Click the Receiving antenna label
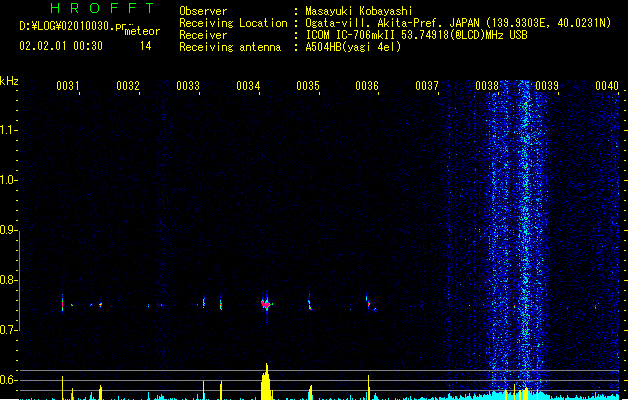The height and width of the screenshot is (400, 629). [x=230, y=47]
